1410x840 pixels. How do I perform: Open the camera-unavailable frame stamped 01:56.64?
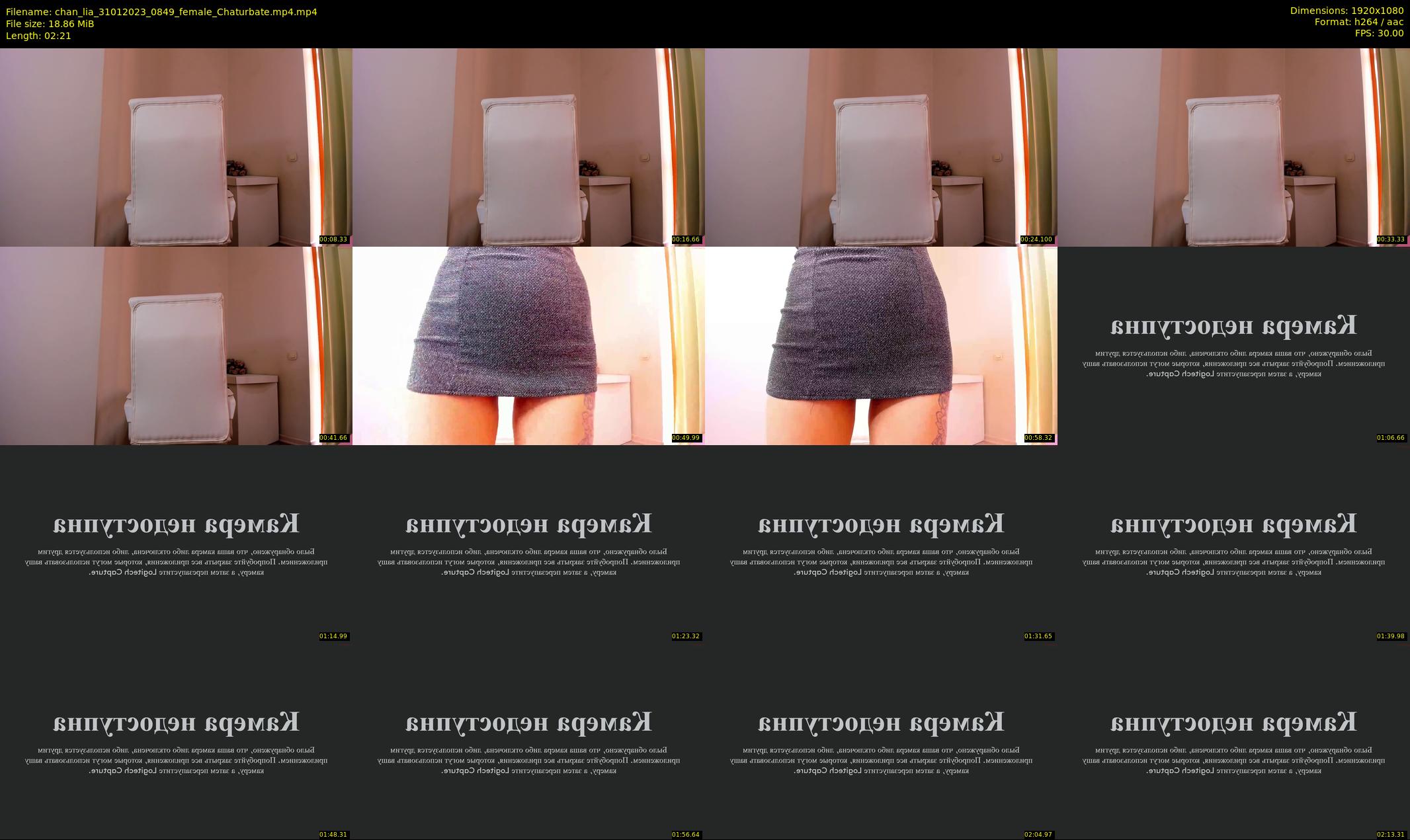click(528, 742)
